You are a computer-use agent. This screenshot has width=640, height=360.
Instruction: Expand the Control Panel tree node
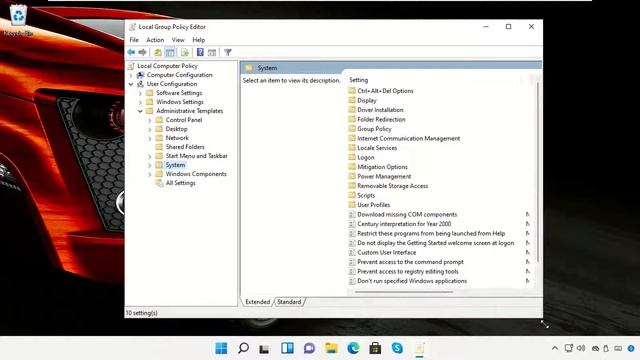[x=150, y=120]
